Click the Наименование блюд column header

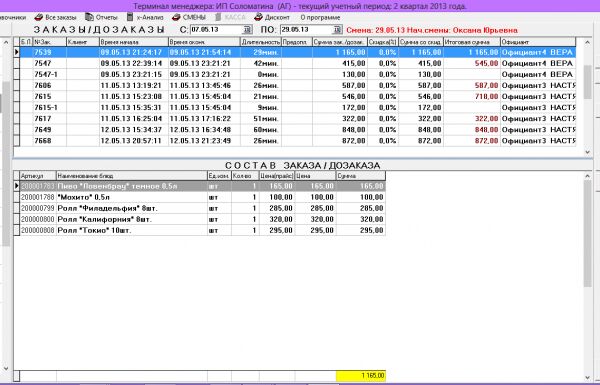coord(132,176)
